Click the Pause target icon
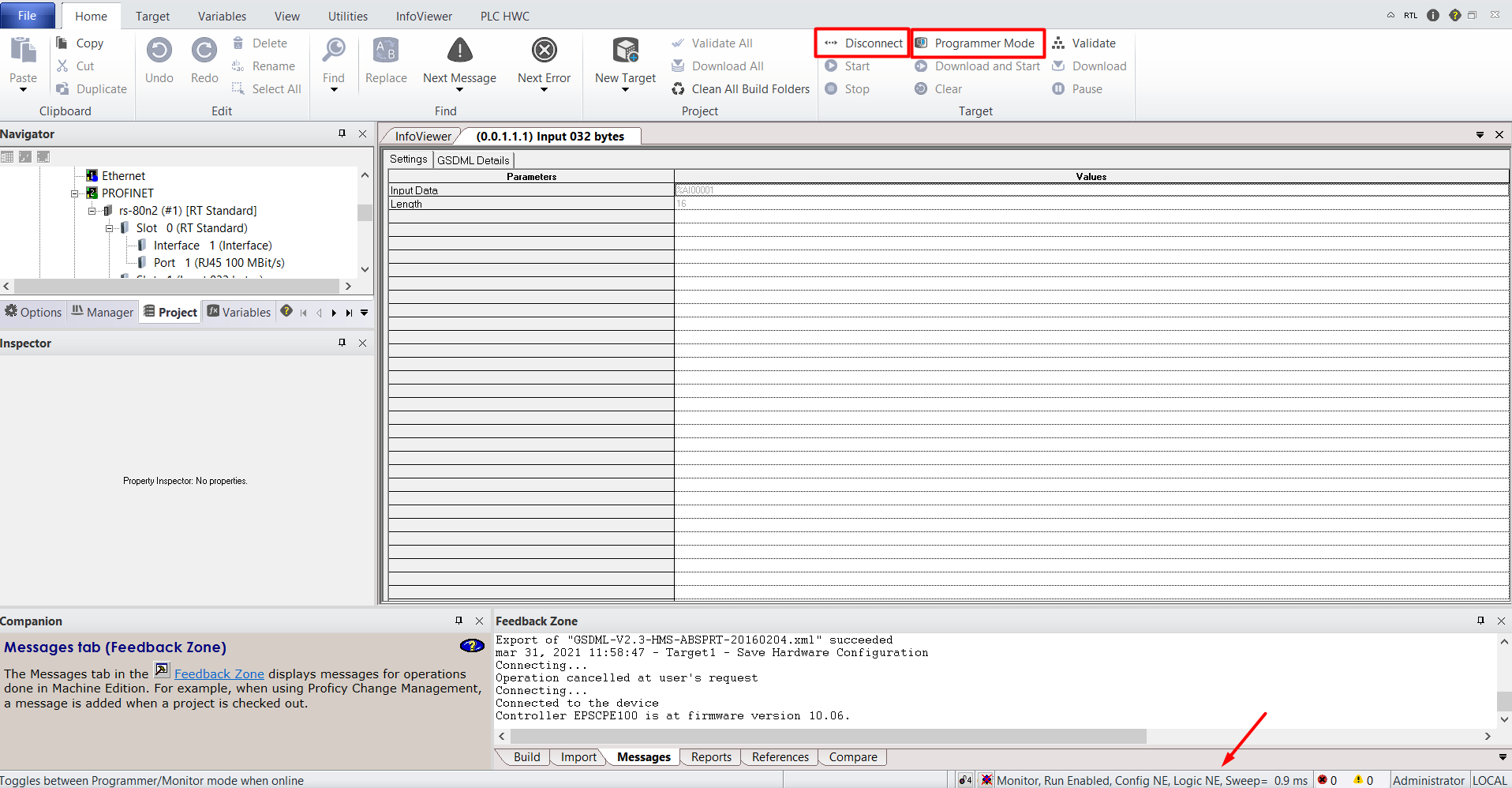 1058,88
